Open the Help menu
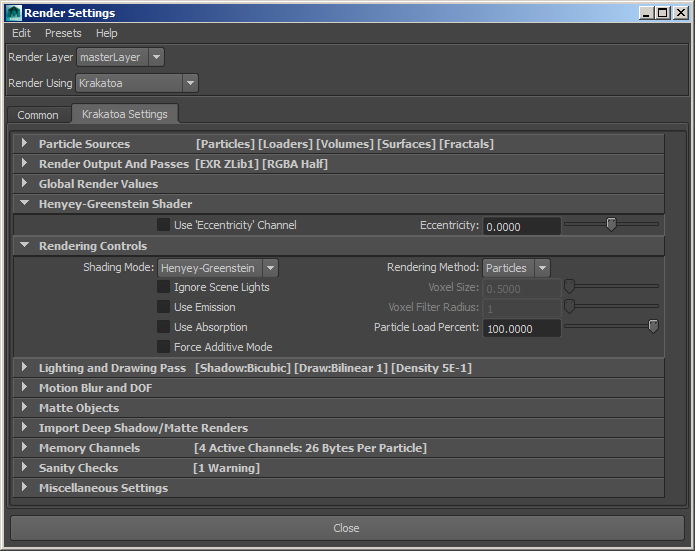This screenshot has height=551, width=695. pos(106,33)
